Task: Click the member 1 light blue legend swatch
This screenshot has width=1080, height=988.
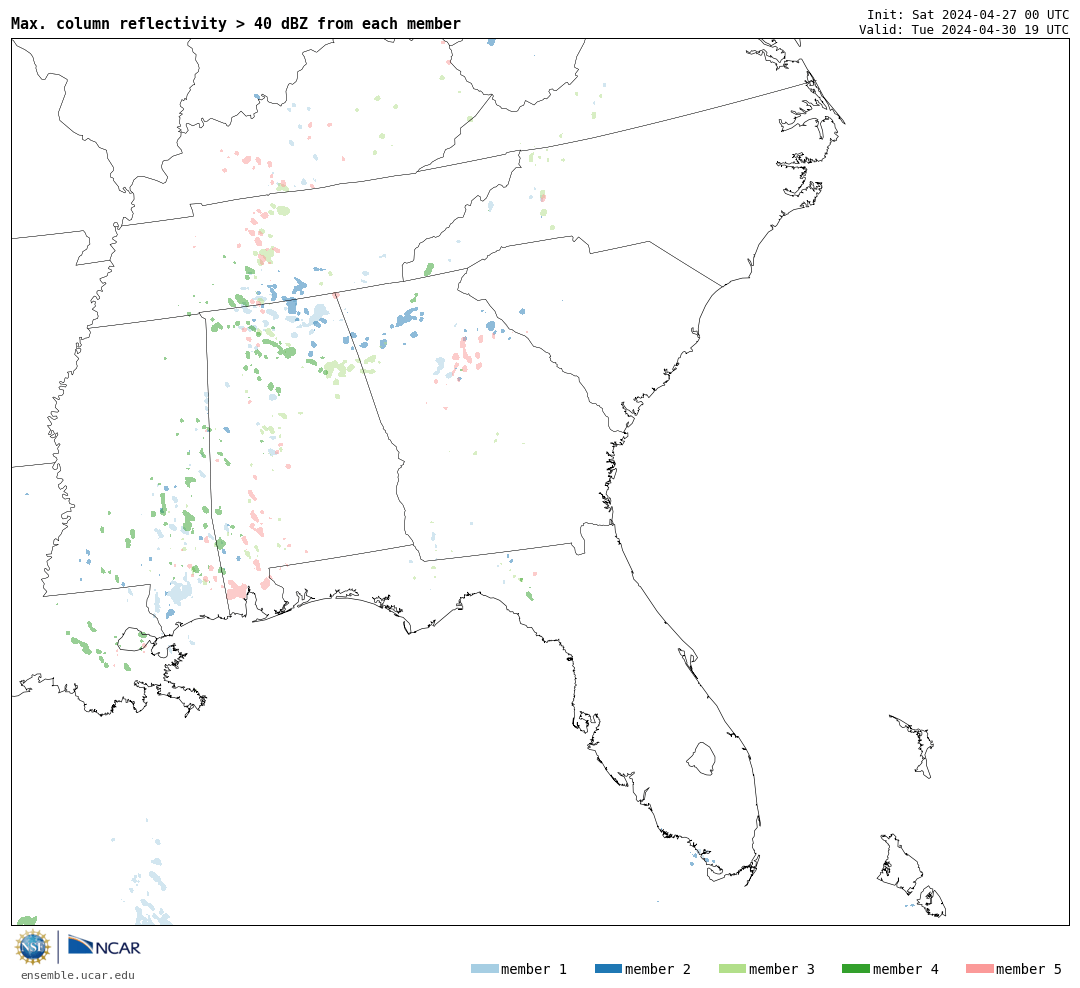Action: [x=484, y=969]
